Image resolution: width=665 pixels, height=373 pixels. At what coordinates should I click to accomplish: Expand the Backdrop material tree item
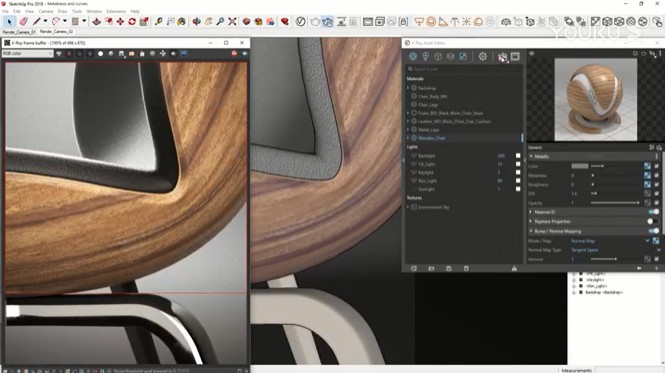(408, 88)
